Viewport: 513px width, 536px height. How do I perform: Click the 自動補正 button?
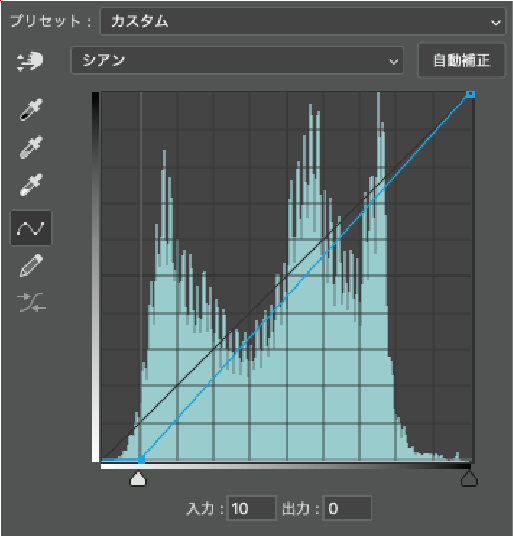pos(461,61)
